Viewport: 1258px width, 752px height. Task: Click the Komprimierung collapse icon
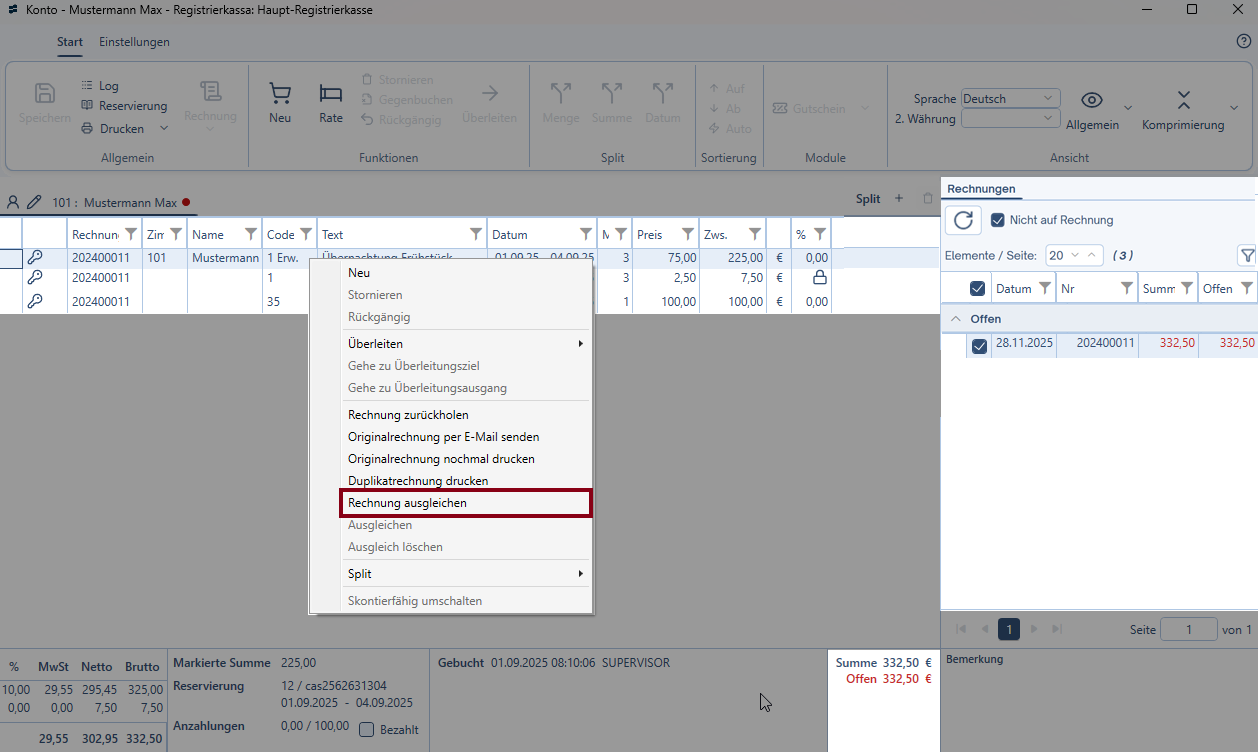coord(1183,100)
